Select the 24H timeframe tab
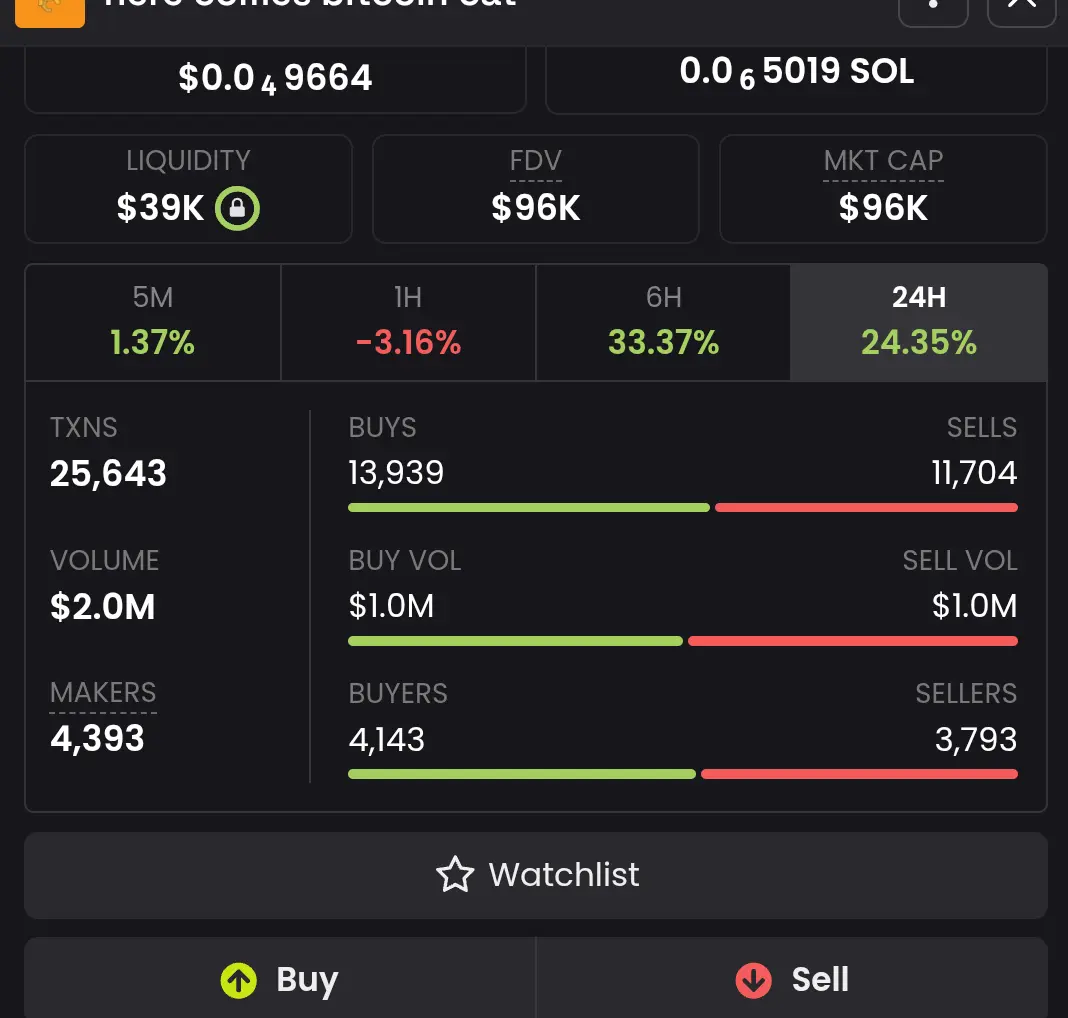 coord(919,322)
